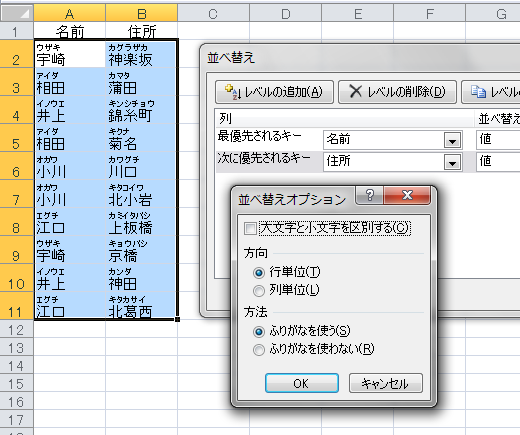Click cell containing 北小岩

141,194
